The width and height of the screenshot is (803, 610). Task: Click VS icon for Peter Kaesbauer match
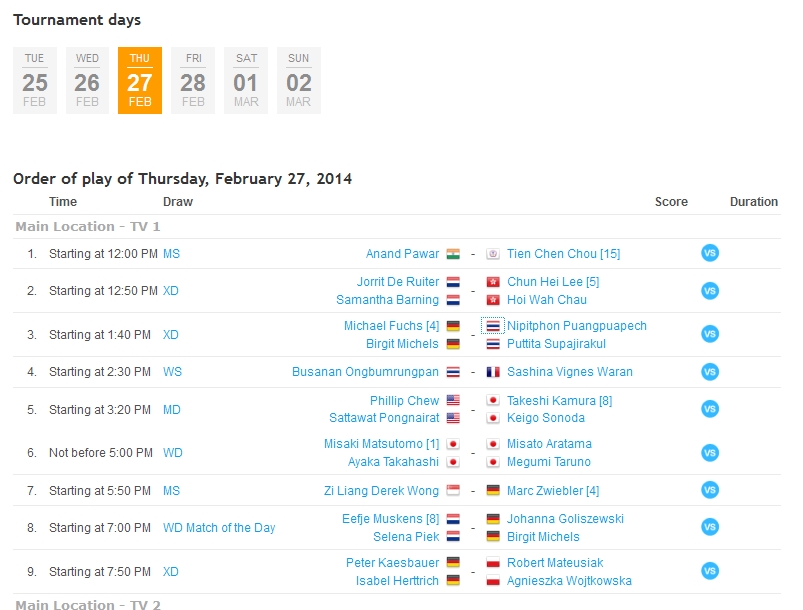(710, 571)
